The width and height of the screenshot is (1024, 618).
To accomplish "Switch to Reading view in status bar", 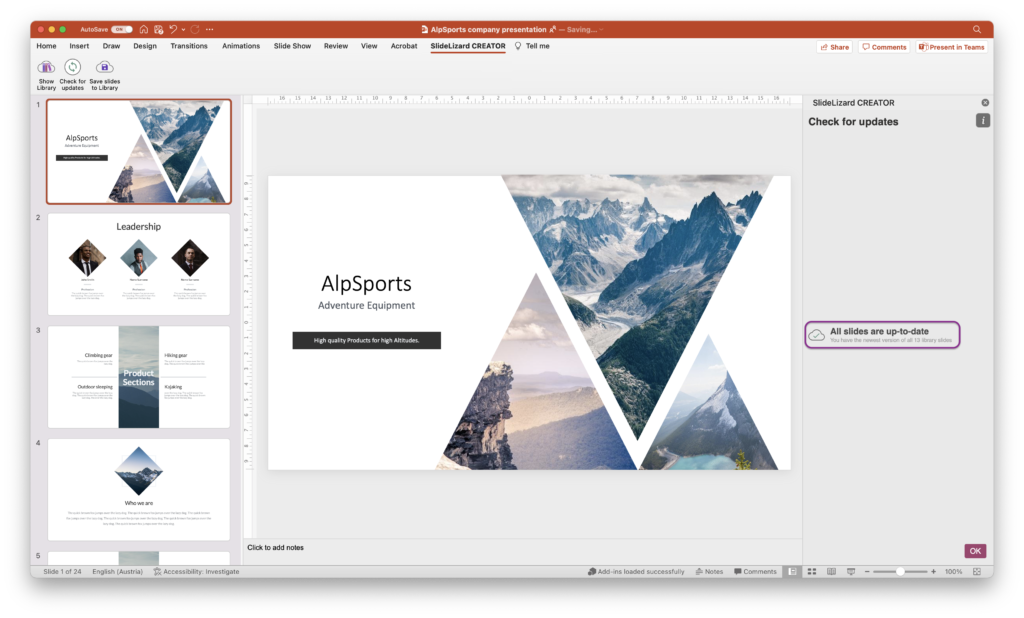I will (x=831, y=572).
